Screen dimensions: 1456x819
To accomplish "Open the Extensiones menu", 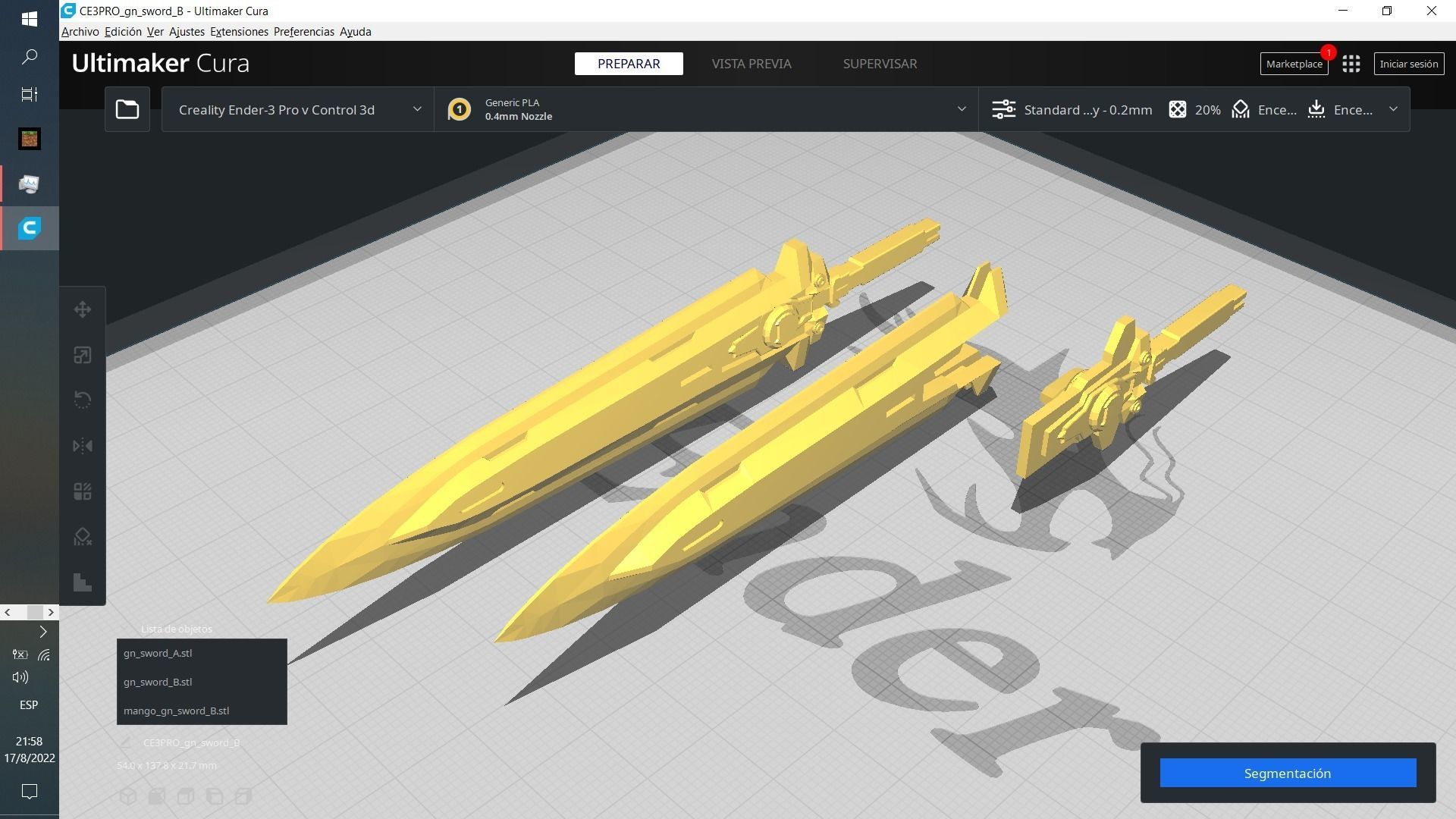I will (239, 32).
